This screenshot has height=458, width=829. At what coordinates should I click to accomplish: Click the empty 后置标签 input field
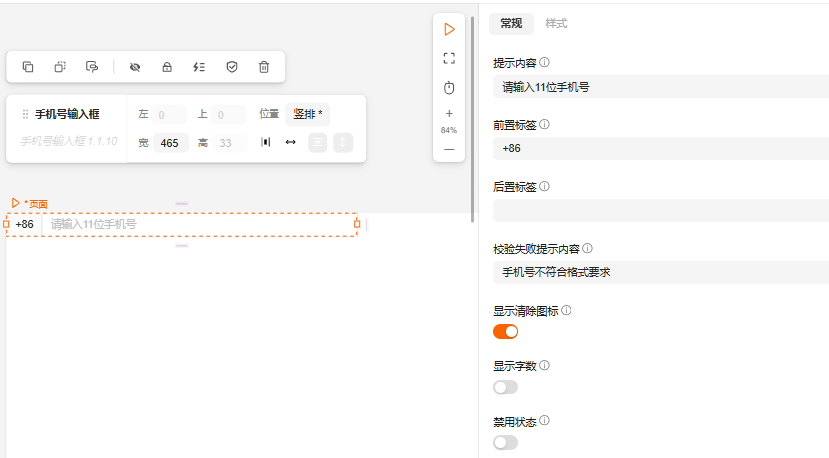coord(661,210)
